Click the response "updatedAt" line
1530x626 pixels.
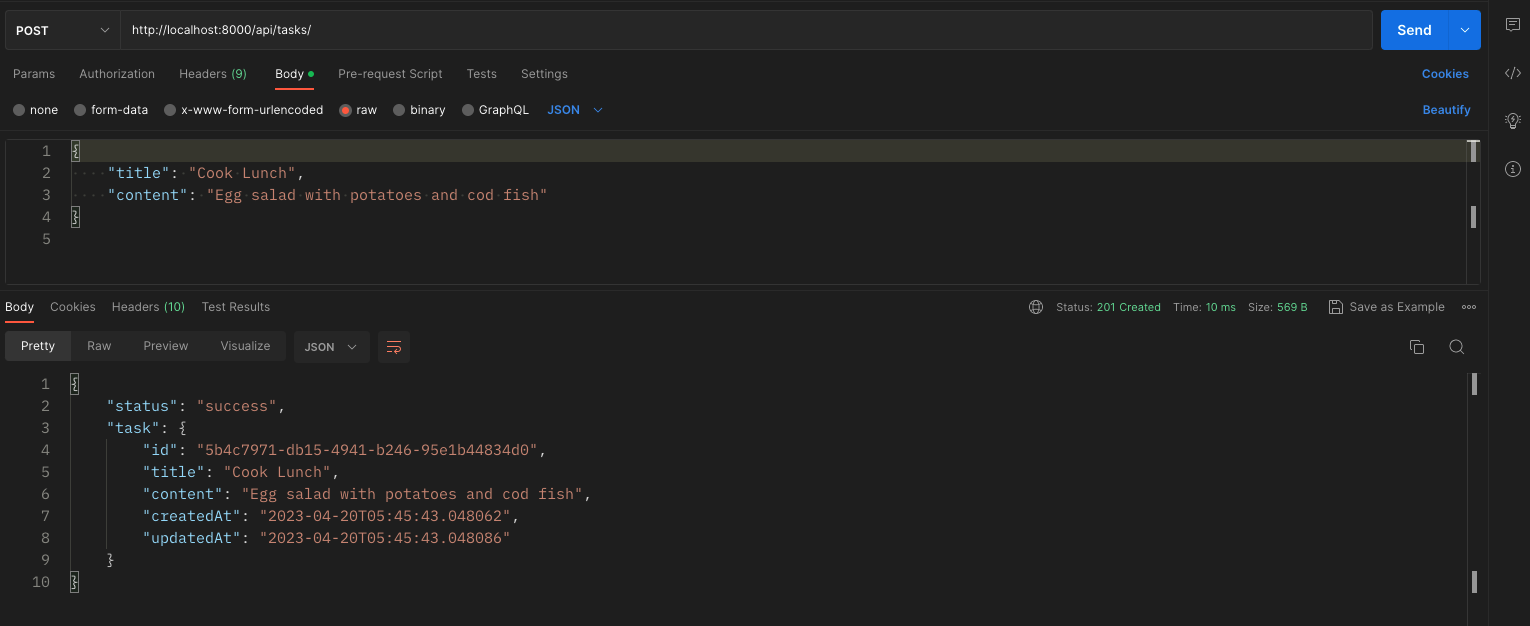pyautogui.click(x=327, y=538)
